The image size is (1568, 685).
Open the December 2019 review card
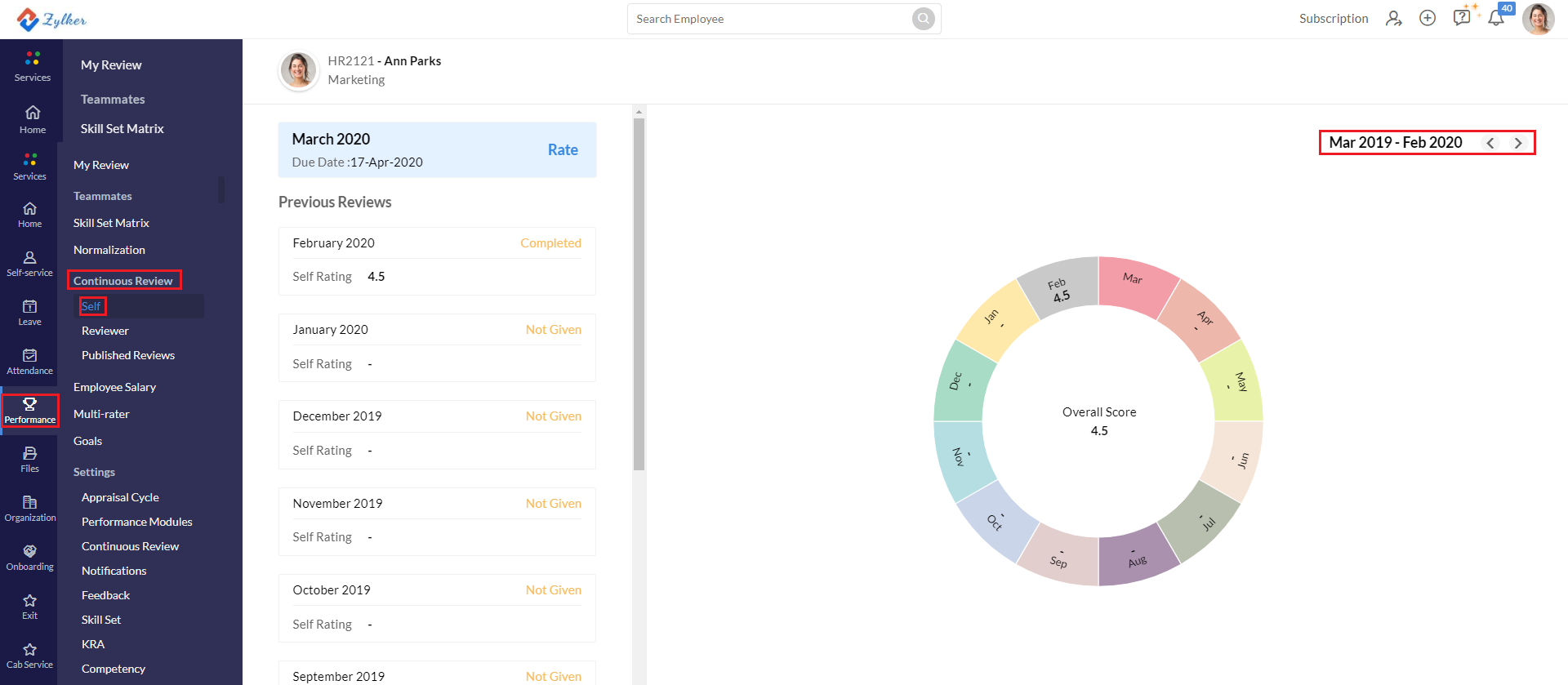click(x=437, y=434)
